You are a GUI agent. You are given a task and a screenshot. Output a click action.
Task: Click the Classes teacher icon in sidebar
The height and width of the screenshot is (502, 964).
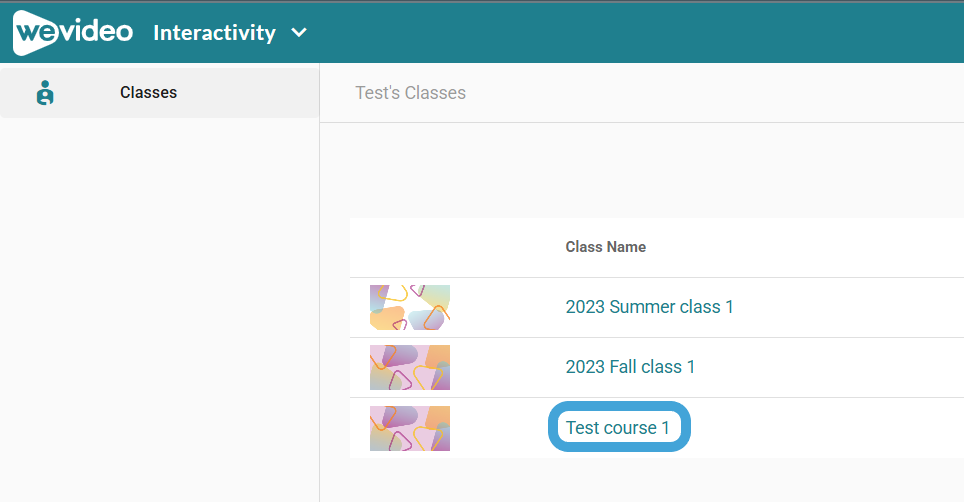point(45,93)
